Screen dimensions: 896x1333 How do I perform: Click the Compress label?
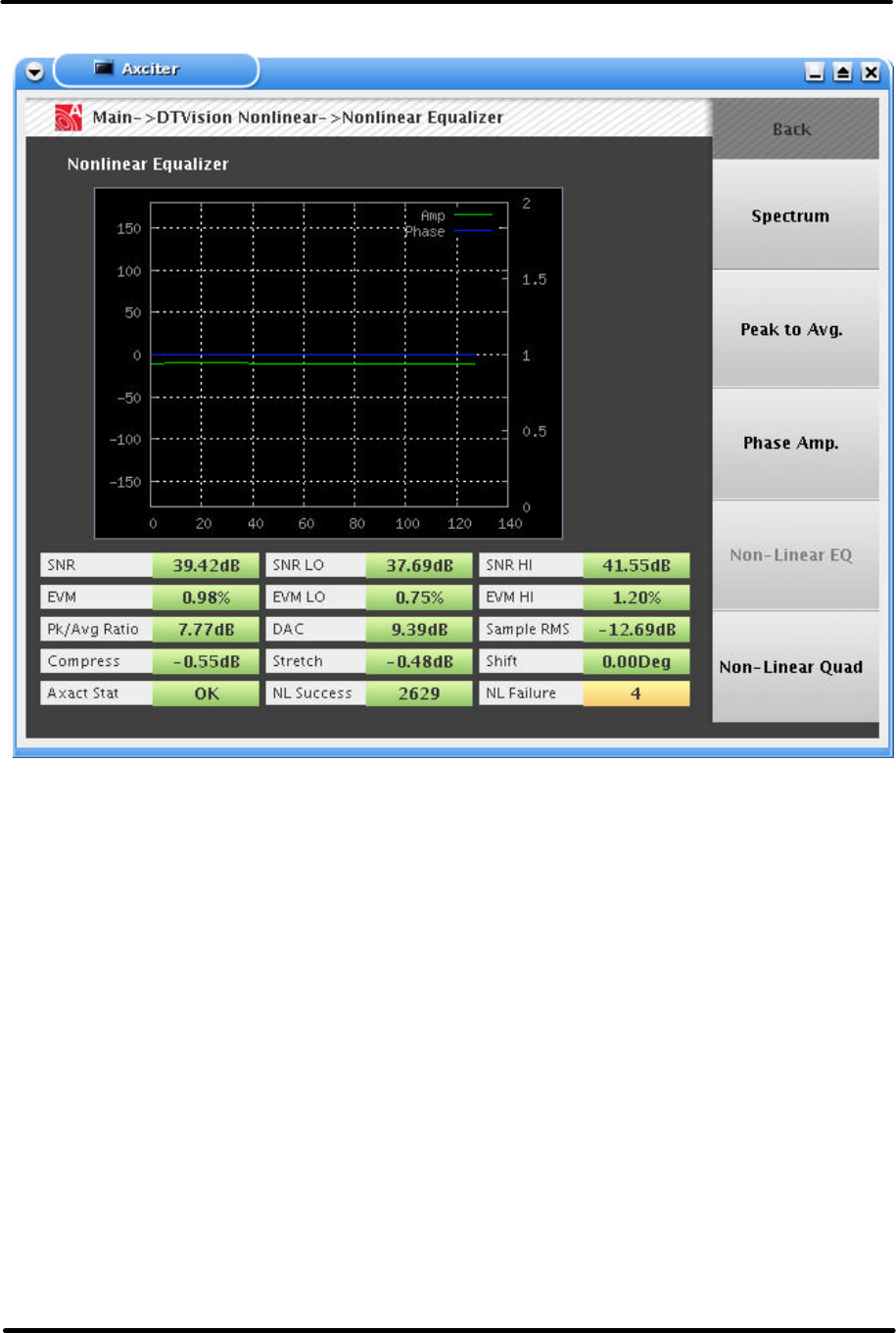click(x=97, y=661)
